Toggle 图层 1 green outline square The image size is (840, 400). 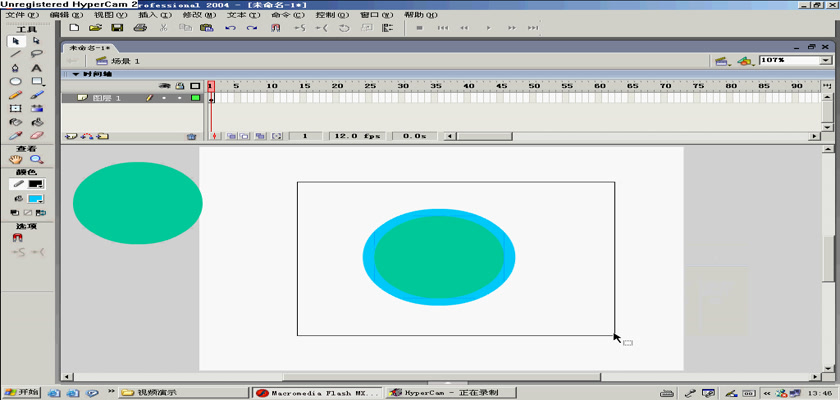[x=195, y=98]
